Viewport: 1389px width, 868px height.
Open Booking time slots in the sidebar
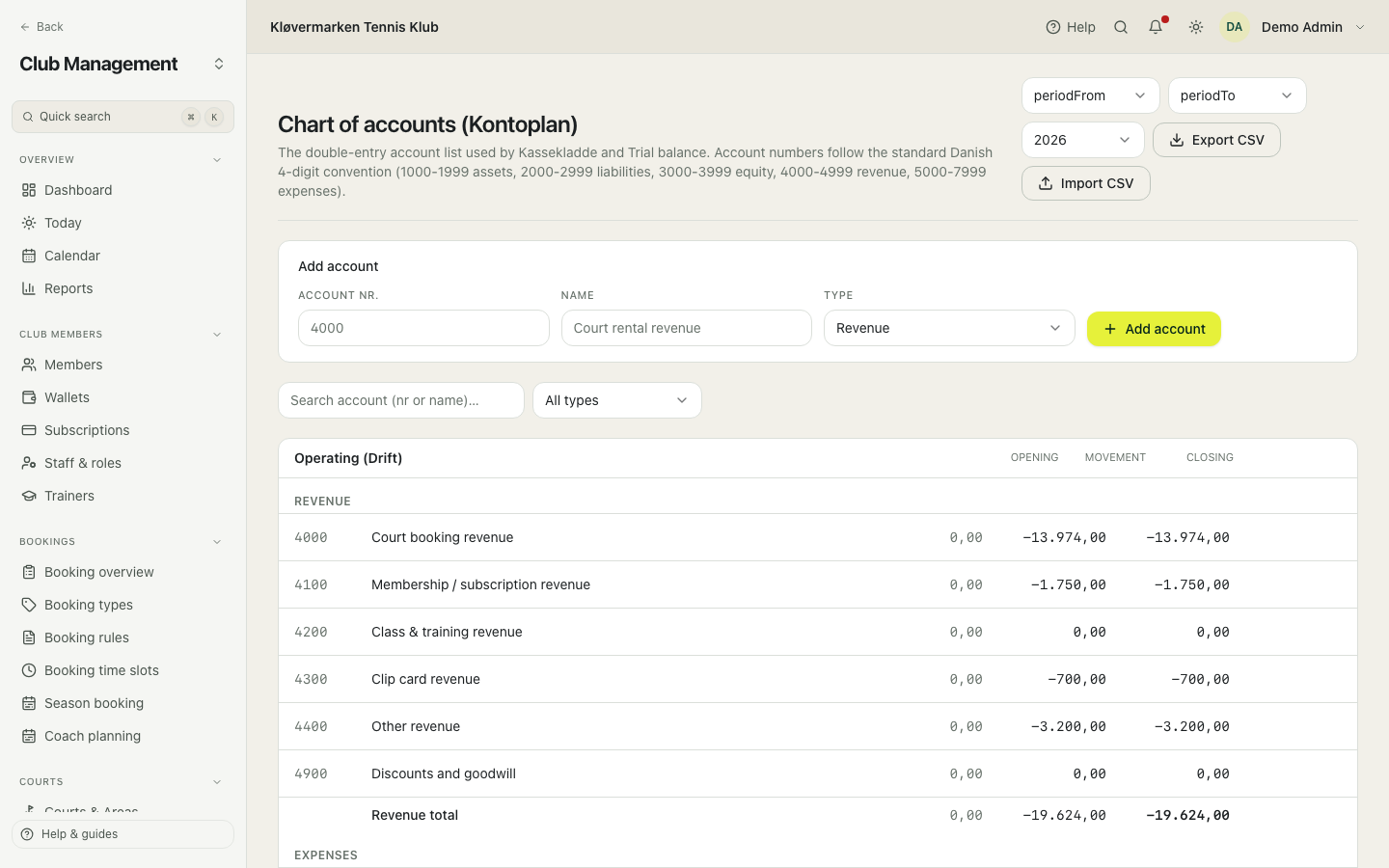[123, 670]
